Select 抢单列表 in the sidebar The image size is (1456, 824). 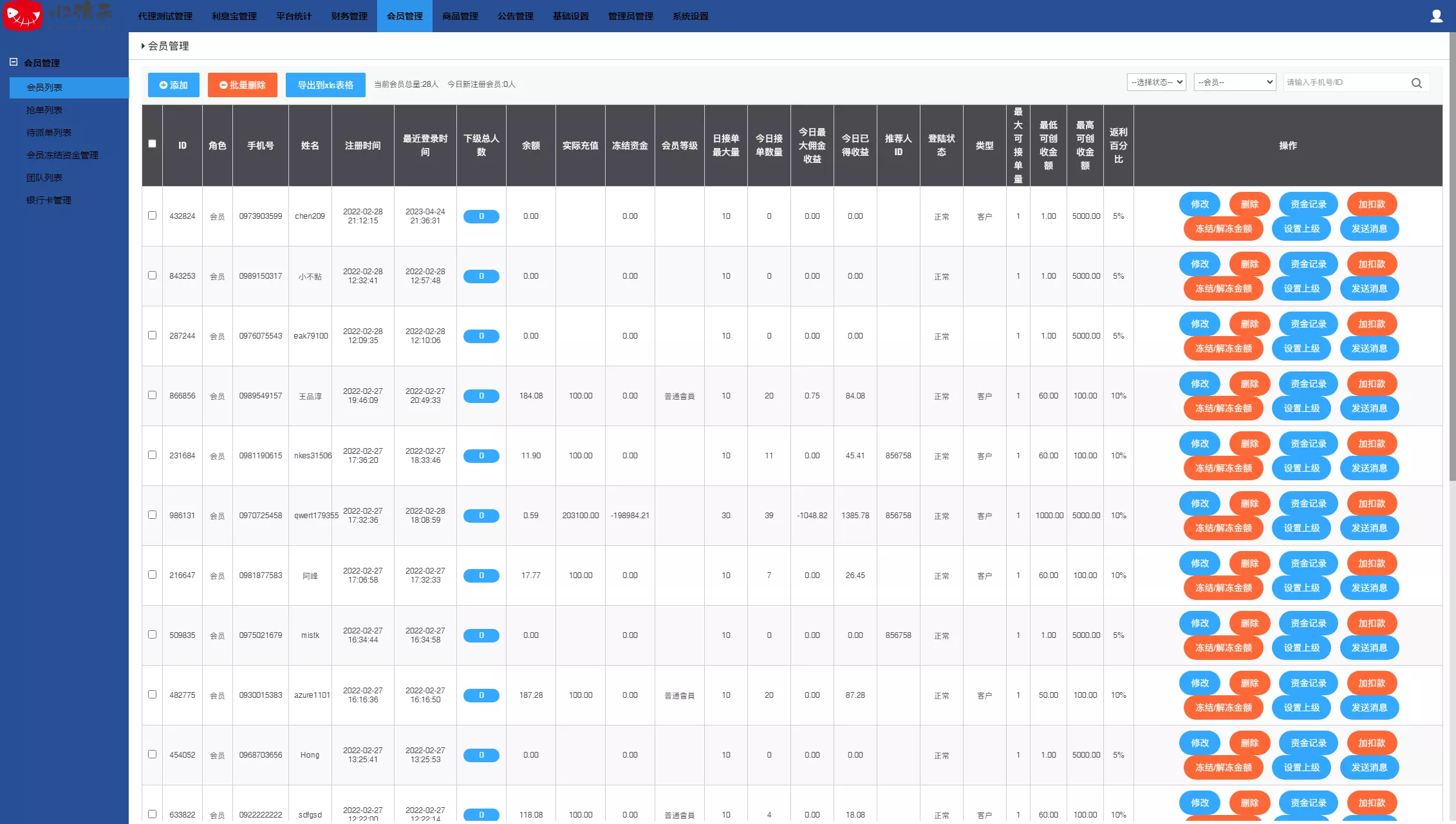click(x=44, y=110)
